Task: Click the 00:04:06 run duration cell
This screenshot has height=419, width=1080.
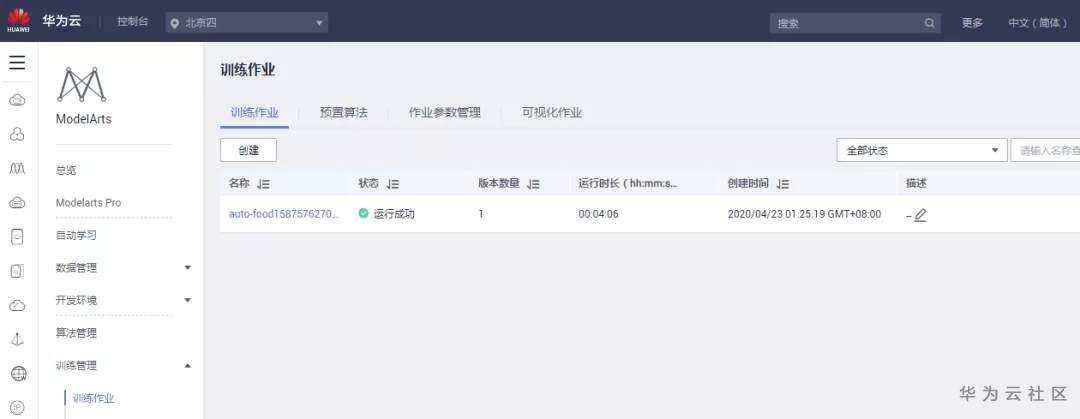Action: pos(599,214)
